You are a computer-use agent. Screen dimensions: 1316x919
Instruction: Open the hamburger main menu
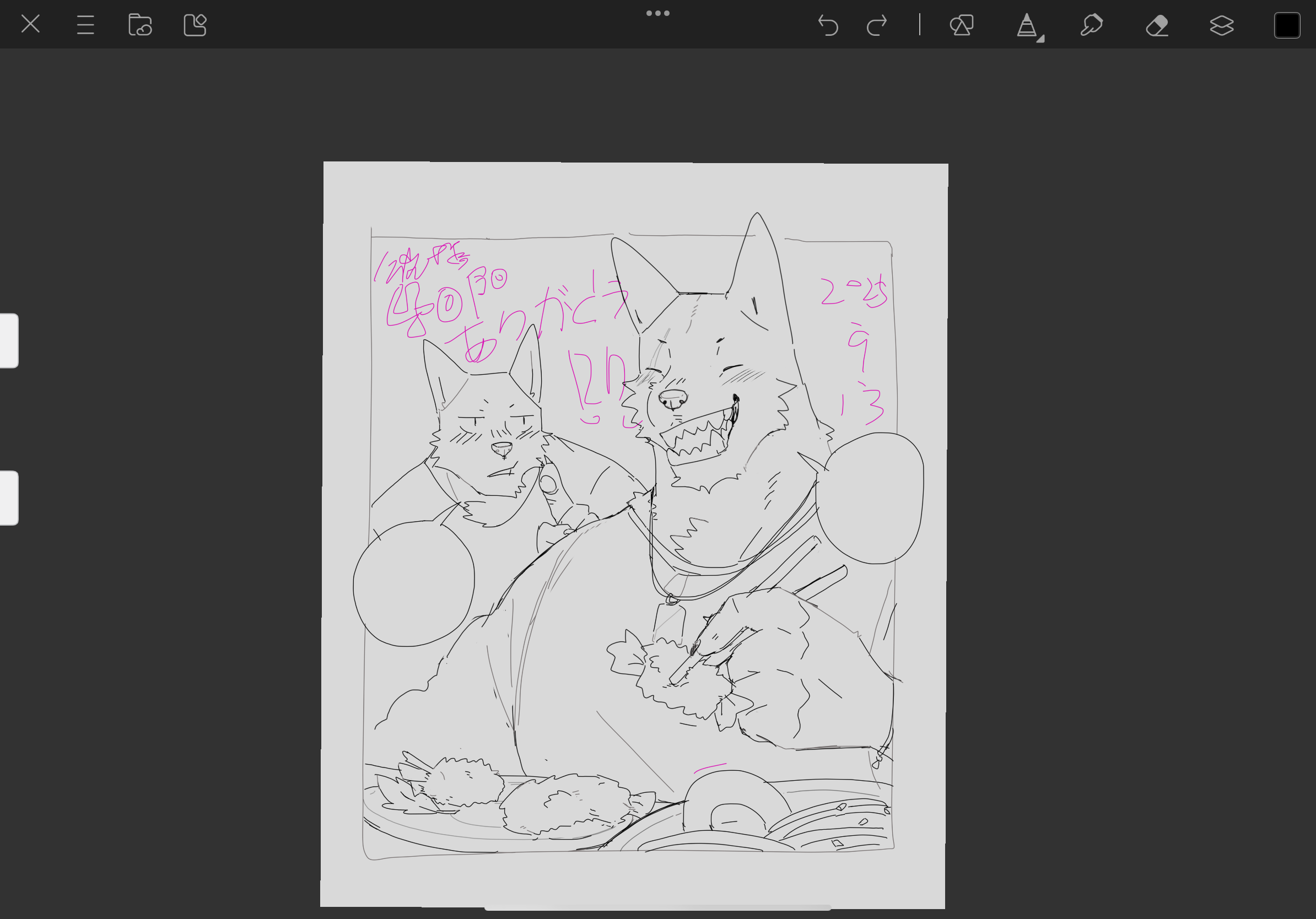click(x=85, y=25)
